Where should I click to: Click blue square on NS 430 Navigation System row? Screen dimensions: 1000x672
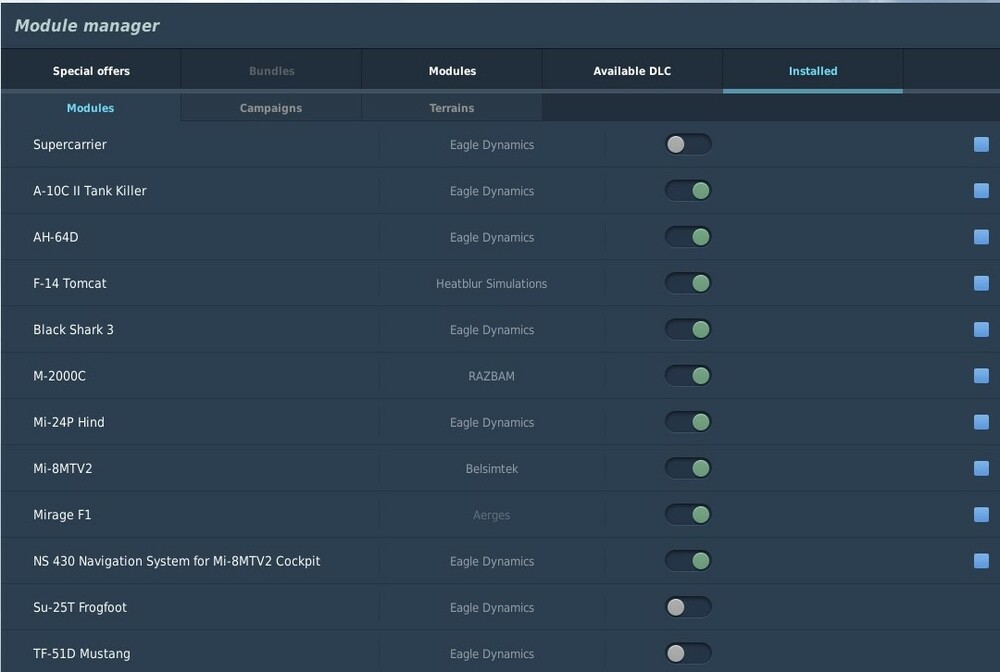click(x=981, y=561)
